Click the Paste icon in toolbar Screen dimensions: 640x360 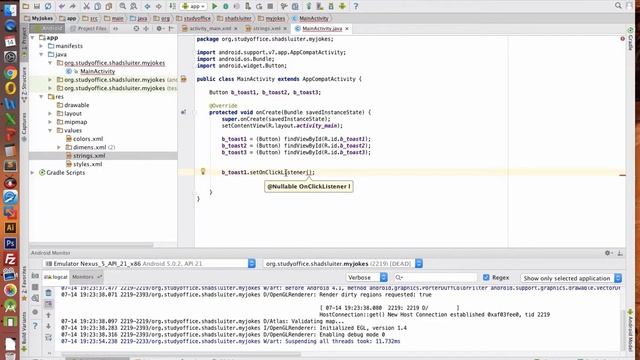(109, 6)
